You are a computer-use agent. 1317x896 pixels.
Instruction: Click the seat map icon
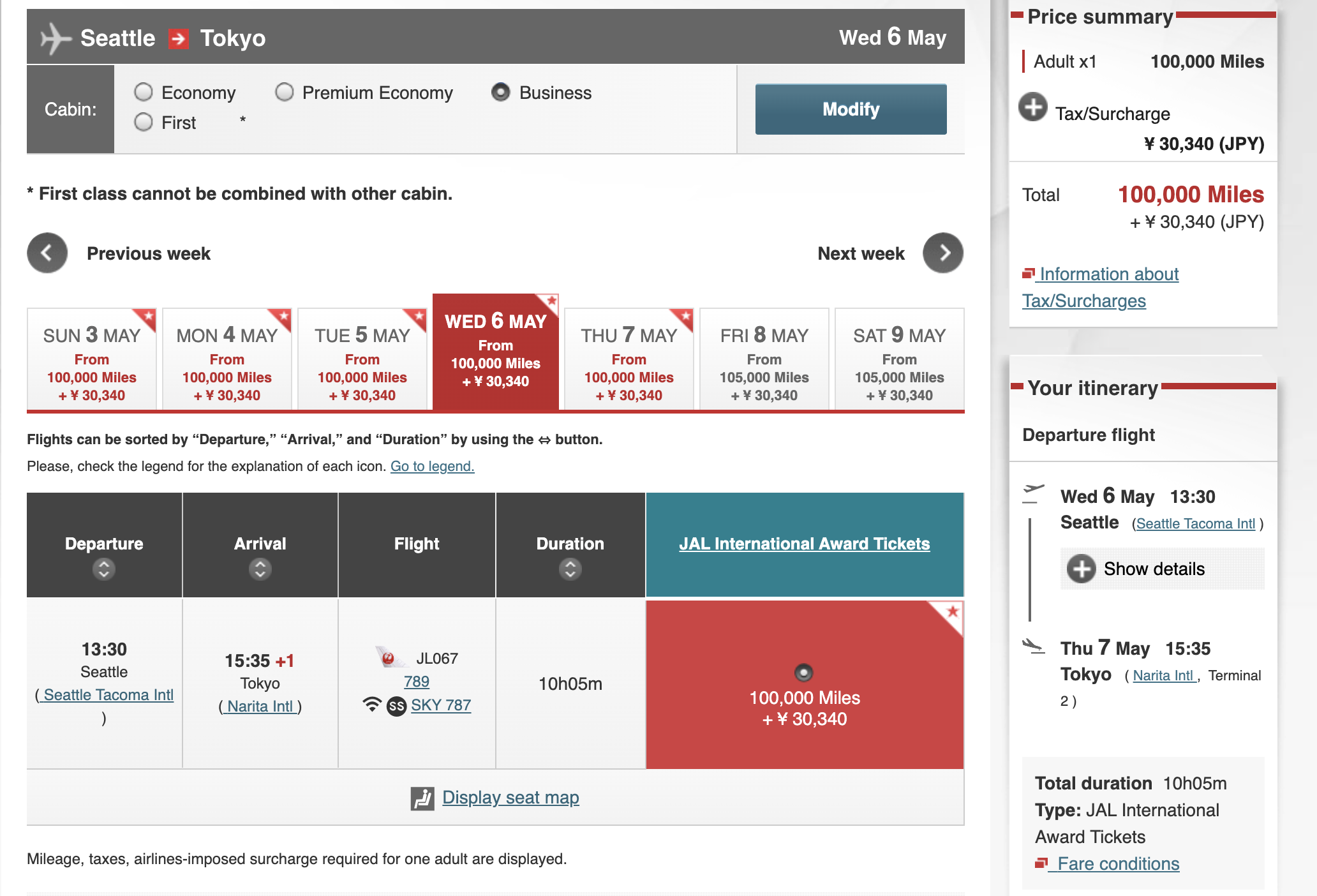click(422, 798)
